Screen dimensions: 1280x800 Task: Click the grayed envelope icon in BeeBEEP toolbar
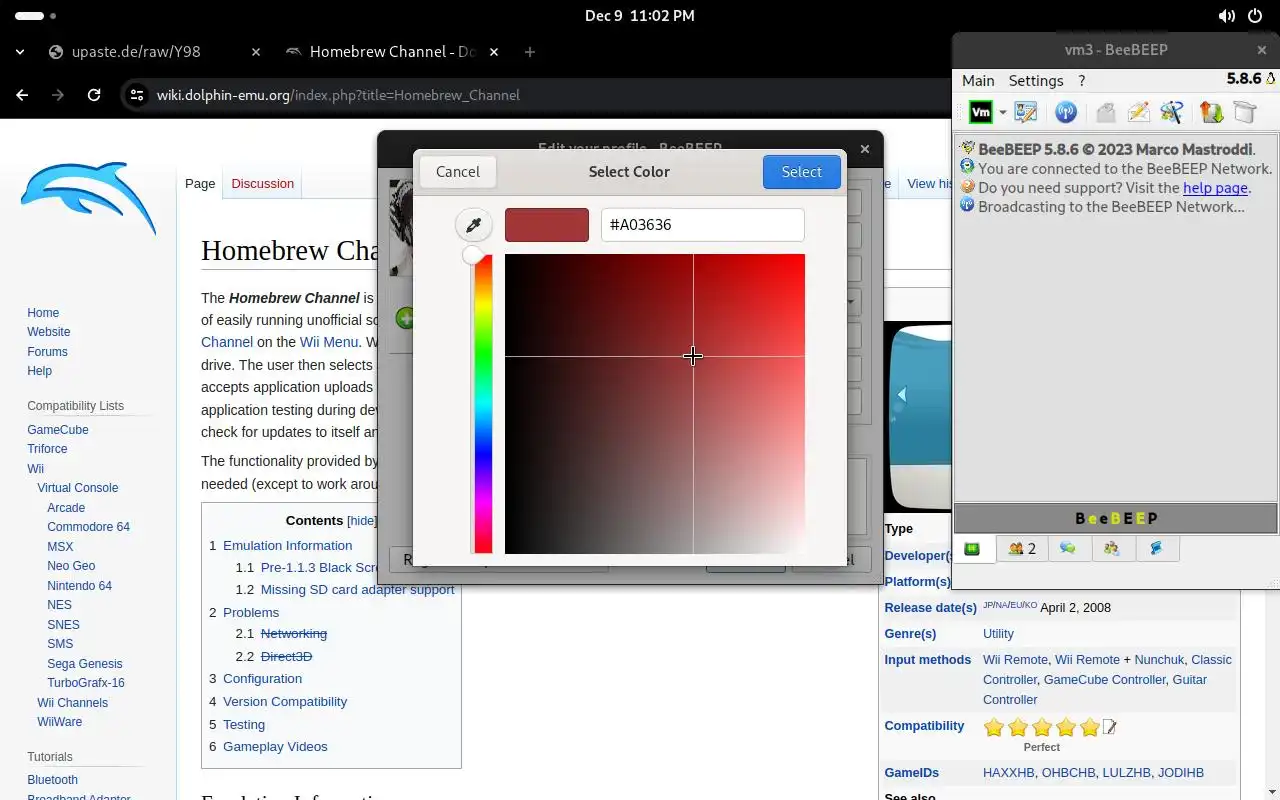(x=1105, y=112)
